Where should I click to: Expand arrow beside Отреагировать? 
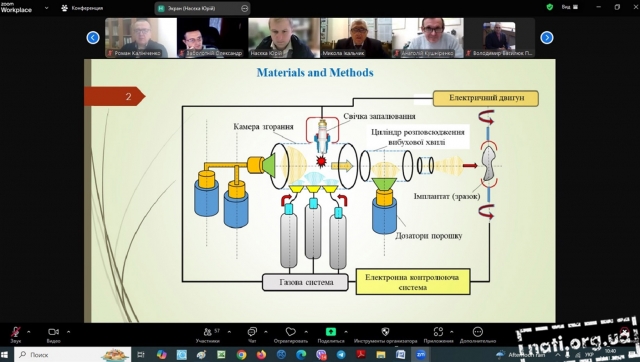306,332
